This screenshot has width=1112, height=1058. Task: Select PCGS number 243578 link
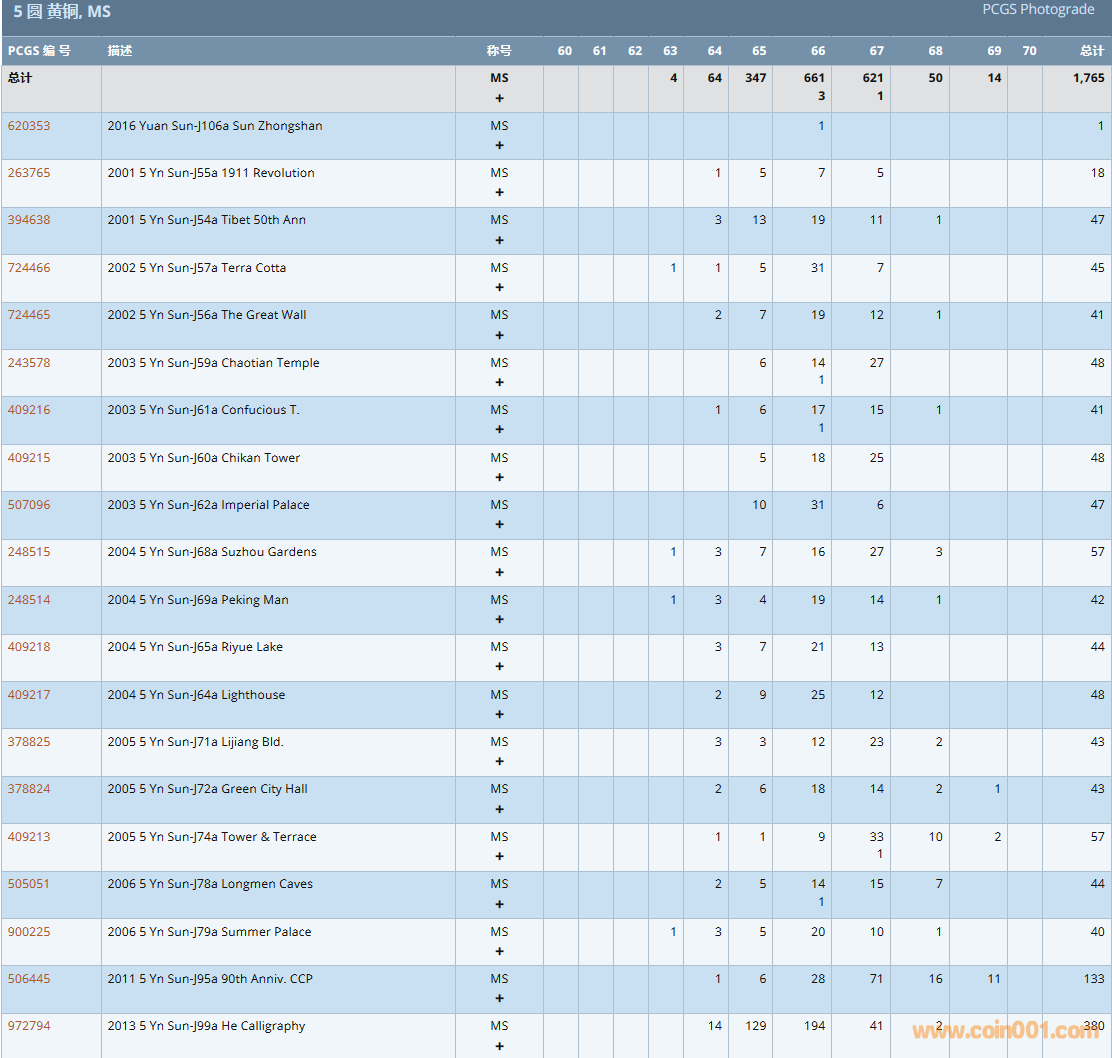(x=29, y=363)
